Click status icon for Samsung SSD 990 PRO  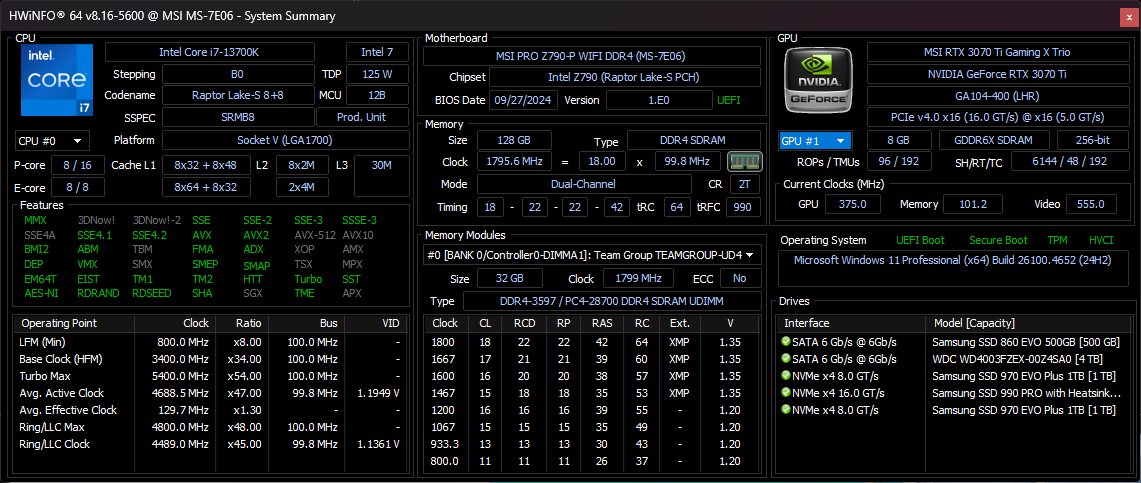coord(786,393)
